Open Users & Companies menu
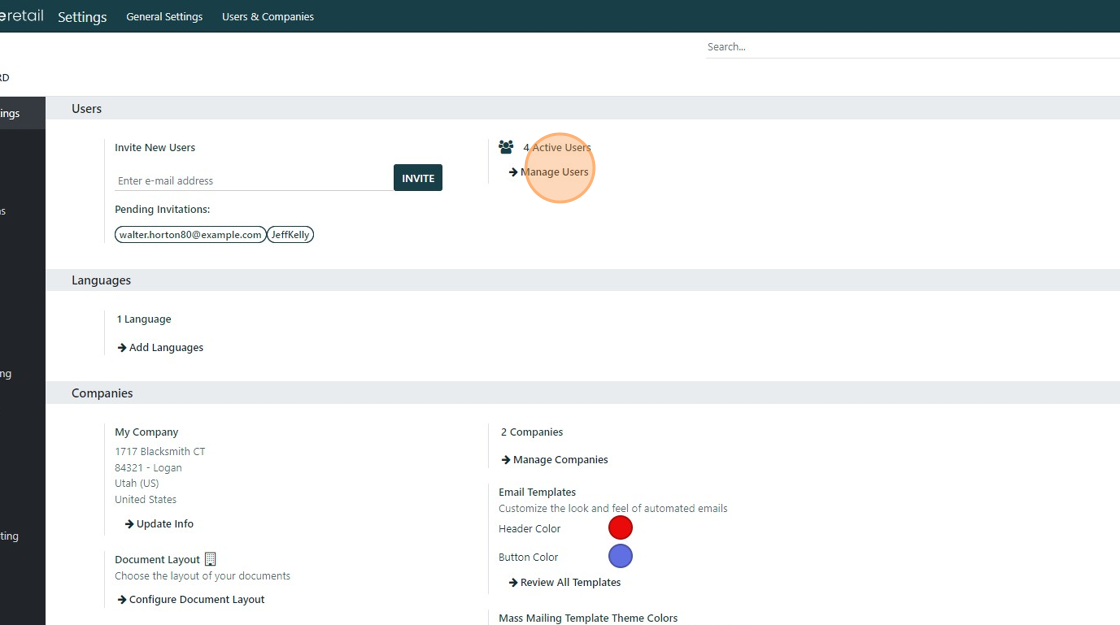Image resolution: width=1120 pixels, height=625 pixels. 268,16
